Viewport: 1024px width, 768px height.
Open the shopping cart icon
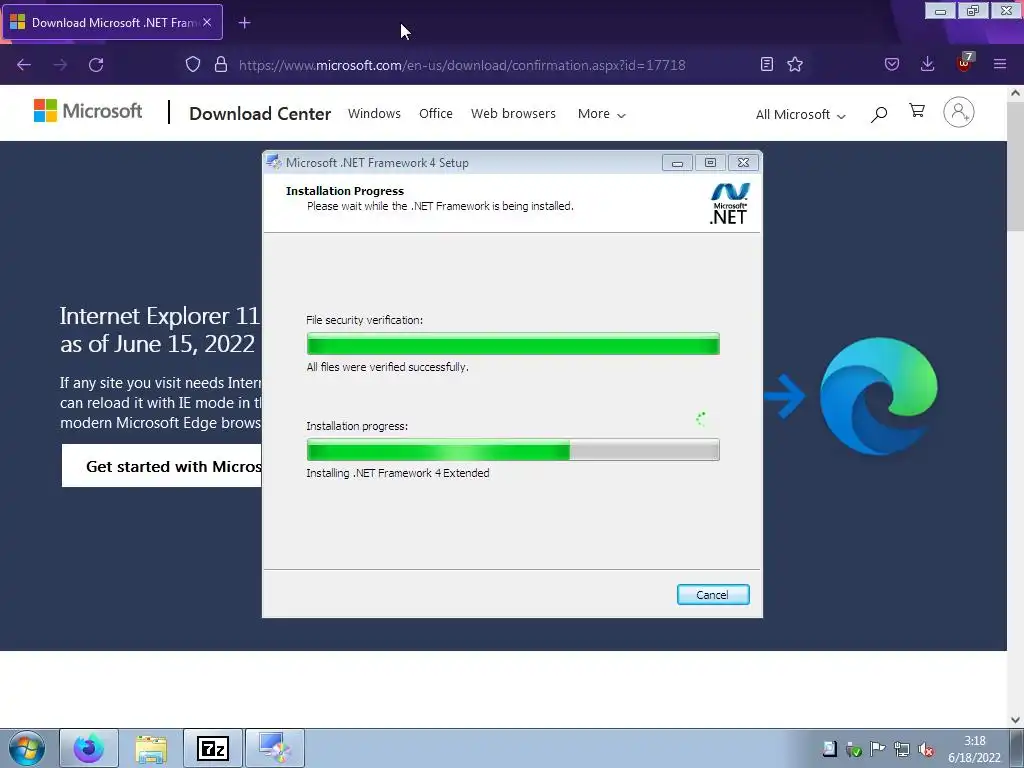click(917, 111)
